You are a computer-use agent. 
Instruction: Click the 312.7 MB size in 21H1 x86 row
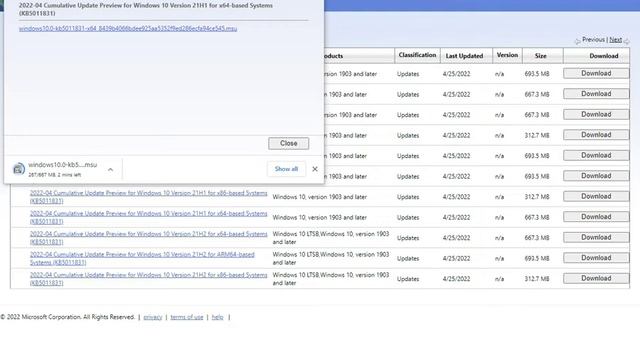click(537, 197)
